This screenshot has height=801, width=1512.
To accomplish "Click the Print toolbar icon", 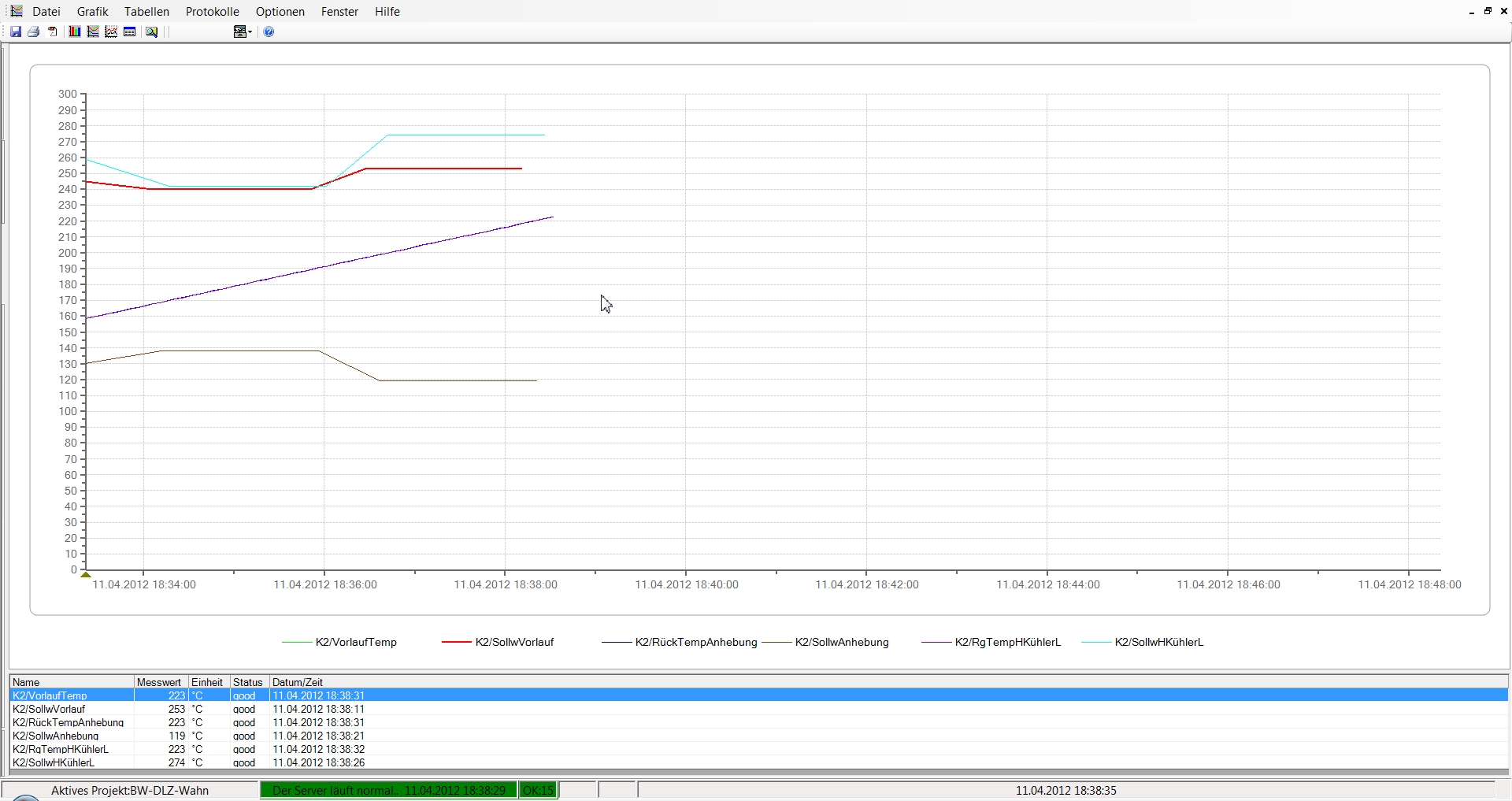I will tap(34, 32).
